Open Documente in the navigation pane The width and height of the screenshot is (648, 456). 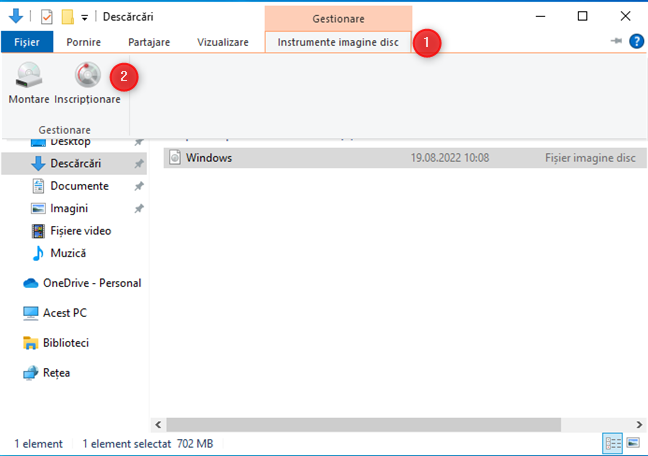click(79, 186)
